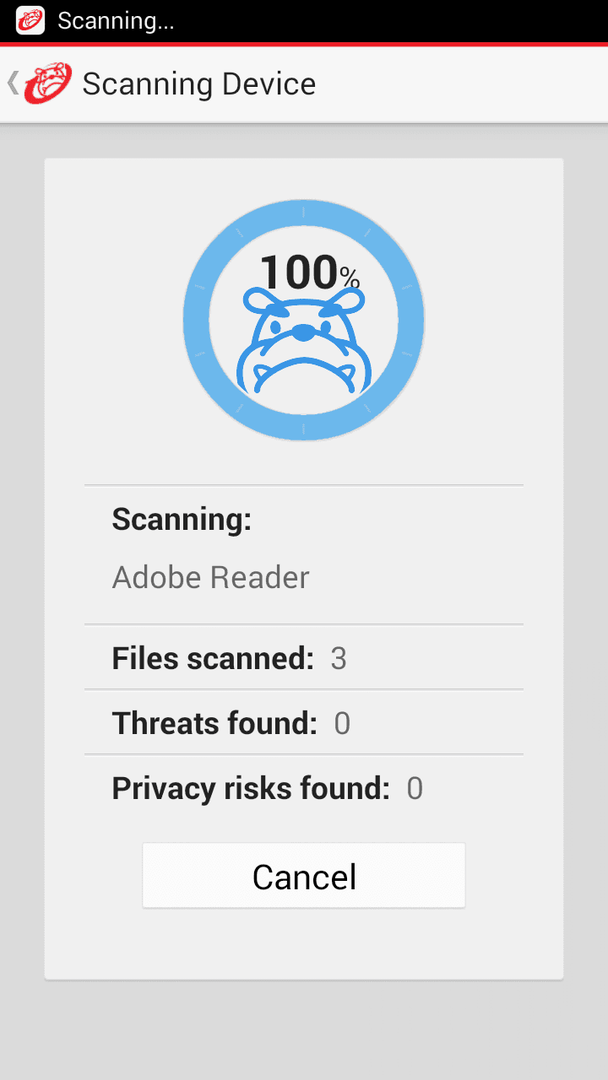Tap the Privacy risks found label
The width and height of the screenshot is (608, 1080).
tap(251, 789)
